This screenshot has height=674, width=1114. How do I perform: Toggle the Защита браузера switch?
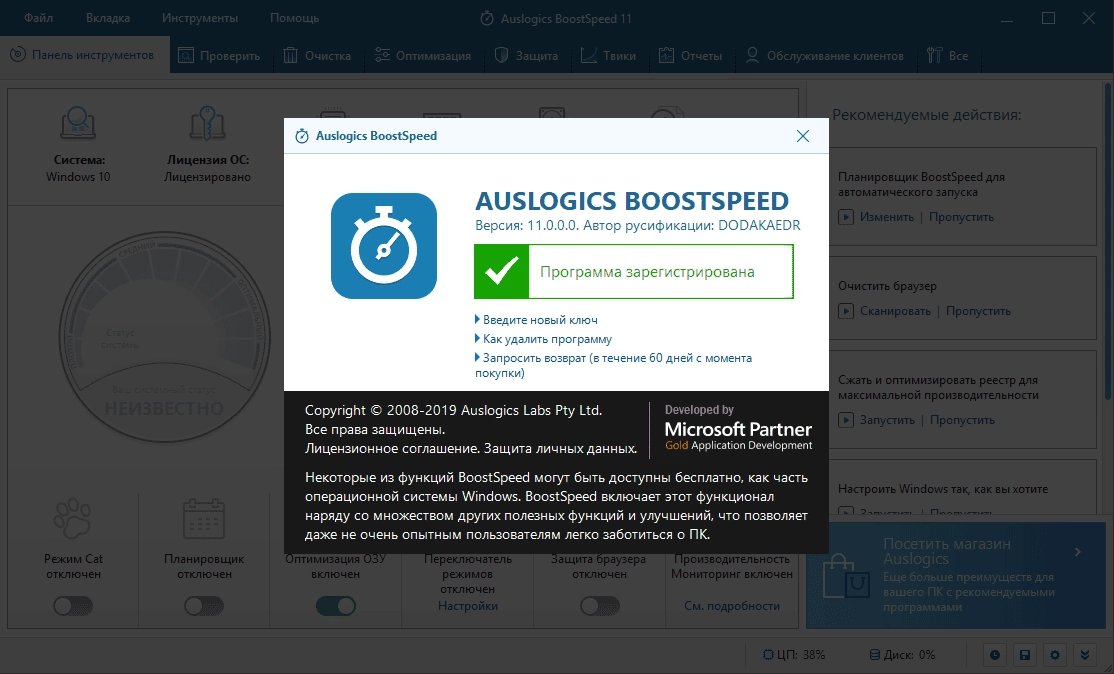point(600,606)
